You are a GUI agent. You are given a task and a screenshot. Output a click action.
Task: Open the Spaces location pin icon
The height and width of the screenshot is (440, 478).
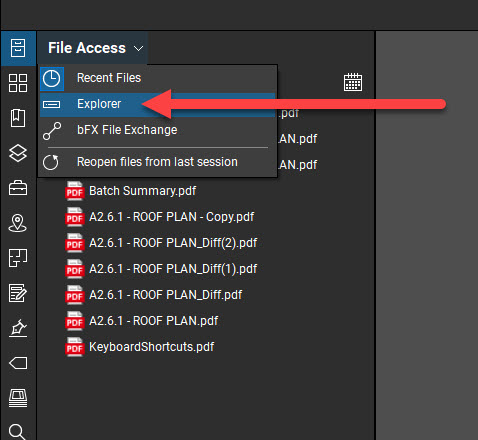click(18, 223)
